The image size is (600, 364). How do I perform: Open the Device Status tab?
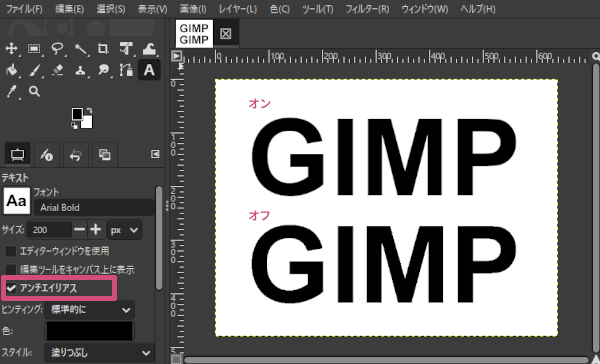tap(47, 154)
